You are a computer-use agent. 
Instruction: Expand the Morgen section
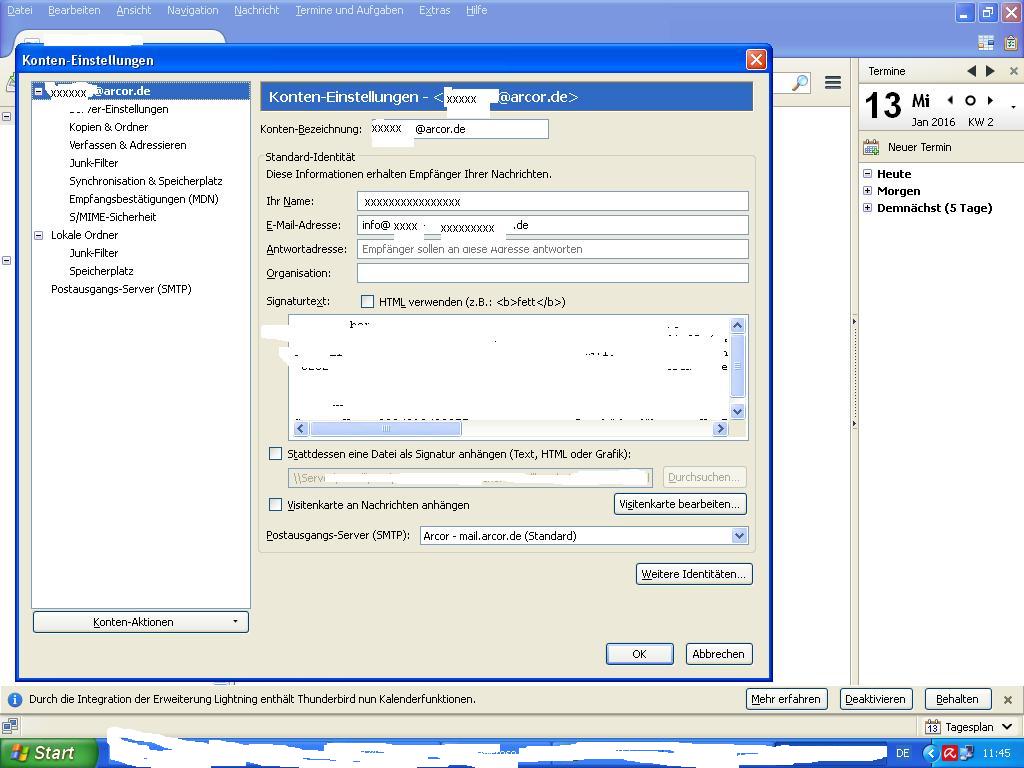point(867,191)
